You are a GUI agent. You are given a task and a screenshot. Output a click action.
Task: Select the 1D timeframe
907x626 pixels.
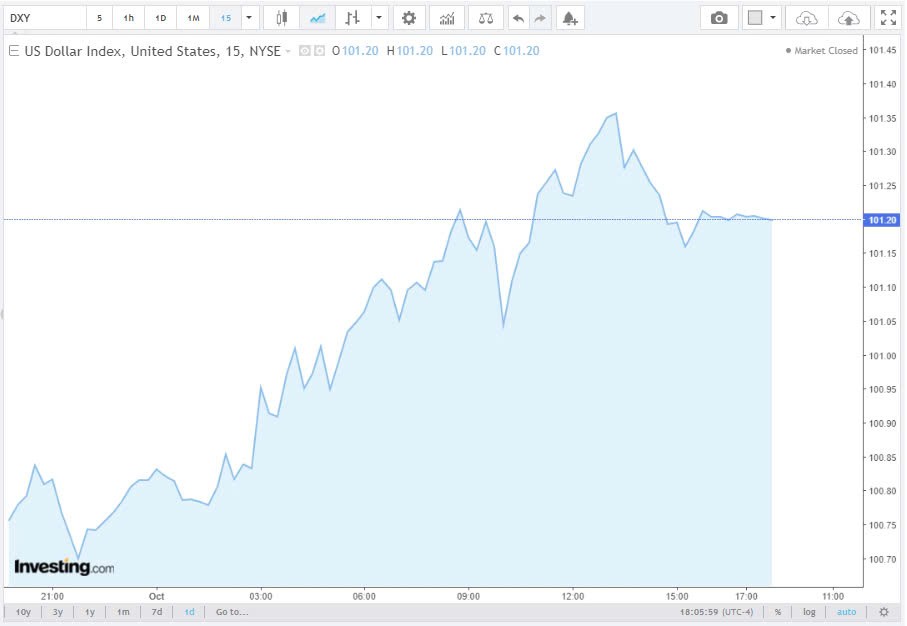[160, 17]
